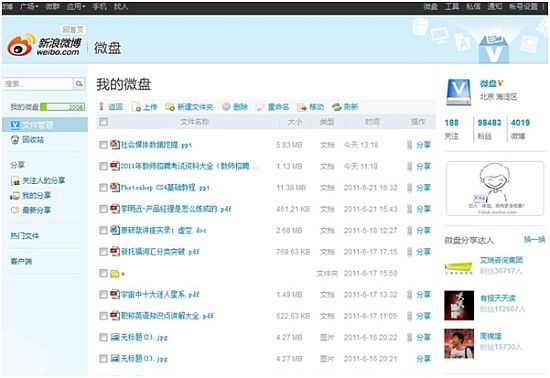Open the 有报天天读 profile link

(498, 298)
